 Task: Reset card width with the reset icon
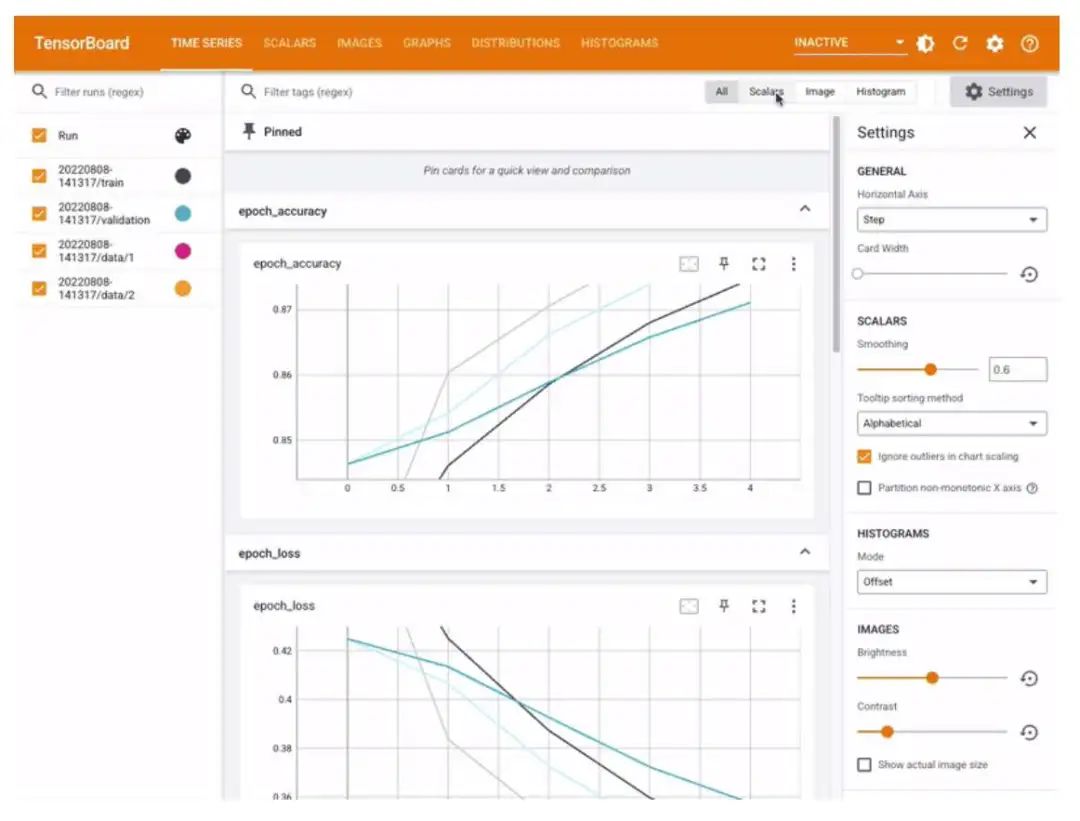coord(1029,274)
